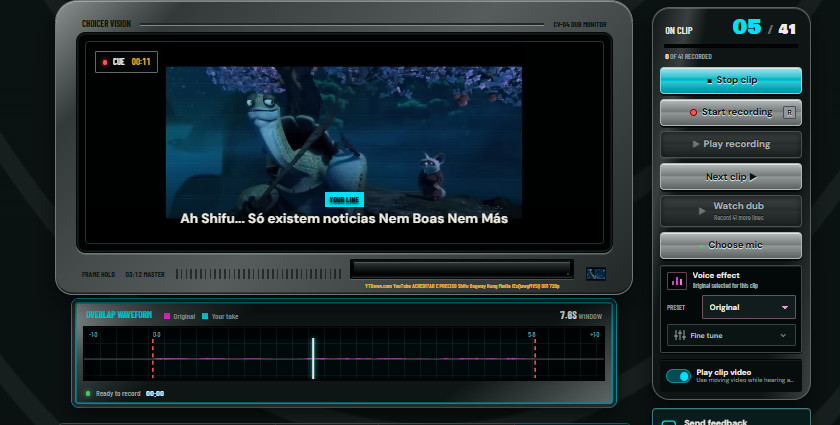
Task: Click the PRESET label
Action: [676, 308]
